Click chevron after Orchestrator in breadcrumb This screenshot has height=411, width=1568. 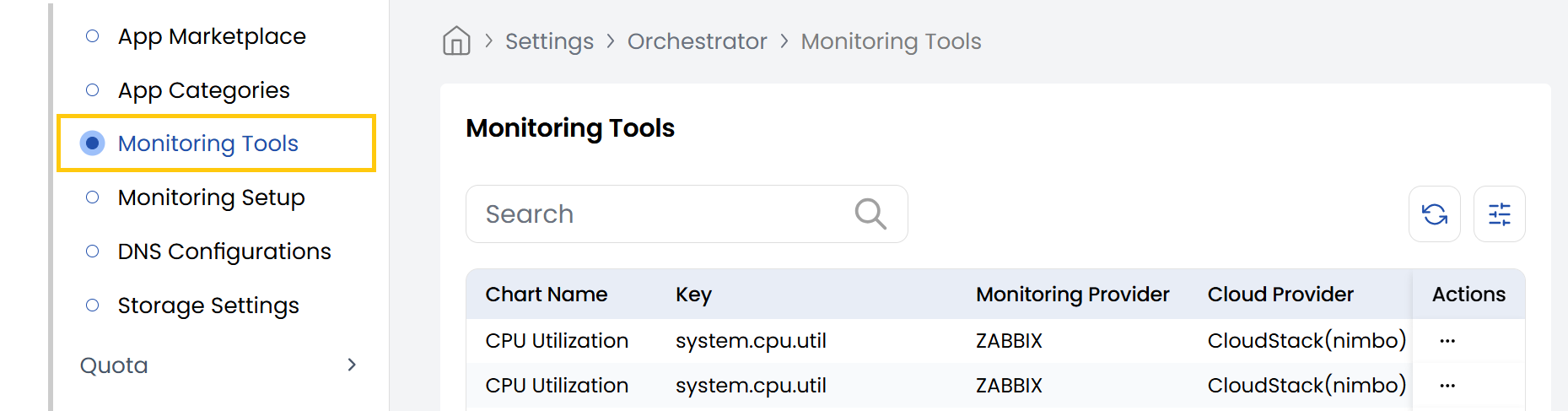784,41
